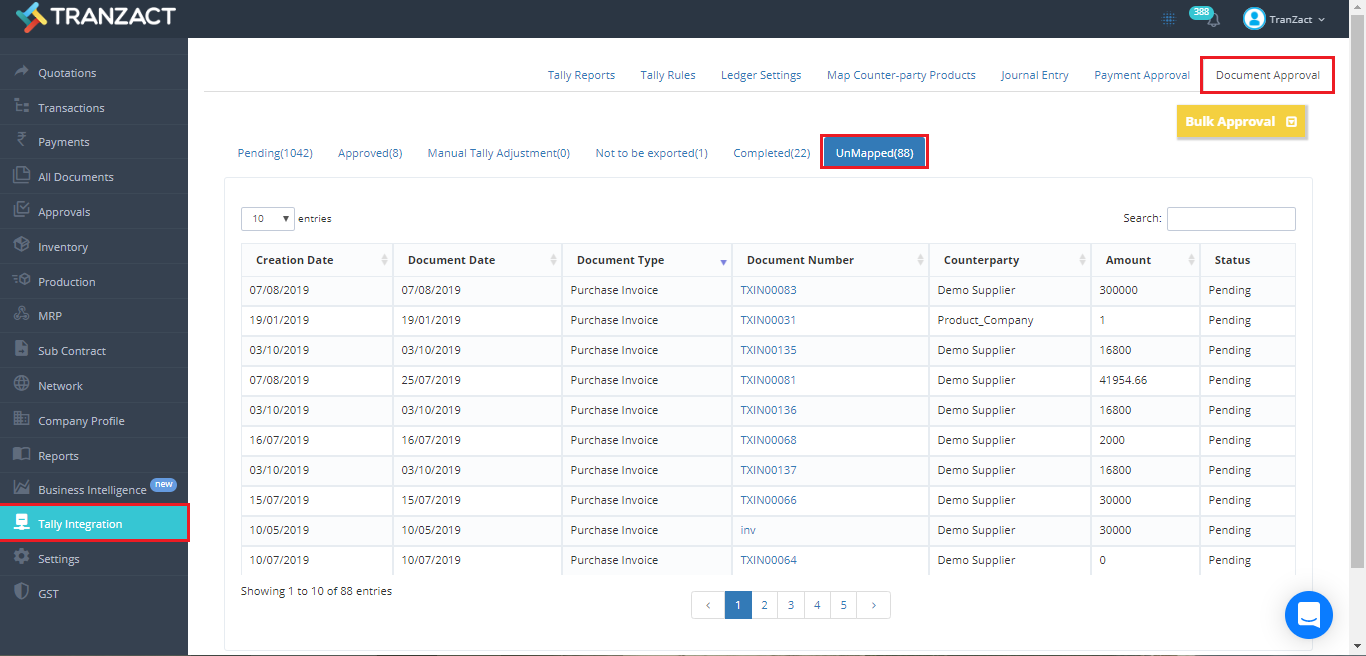Screen dimensions: 1366x656
Task: Click the Company Profile building icon
Action: 21,420
